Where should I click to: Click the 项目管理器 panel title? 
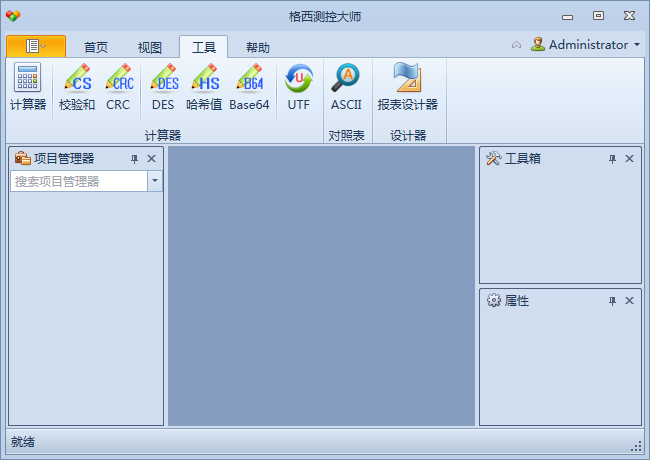click(x=64, y=159)
